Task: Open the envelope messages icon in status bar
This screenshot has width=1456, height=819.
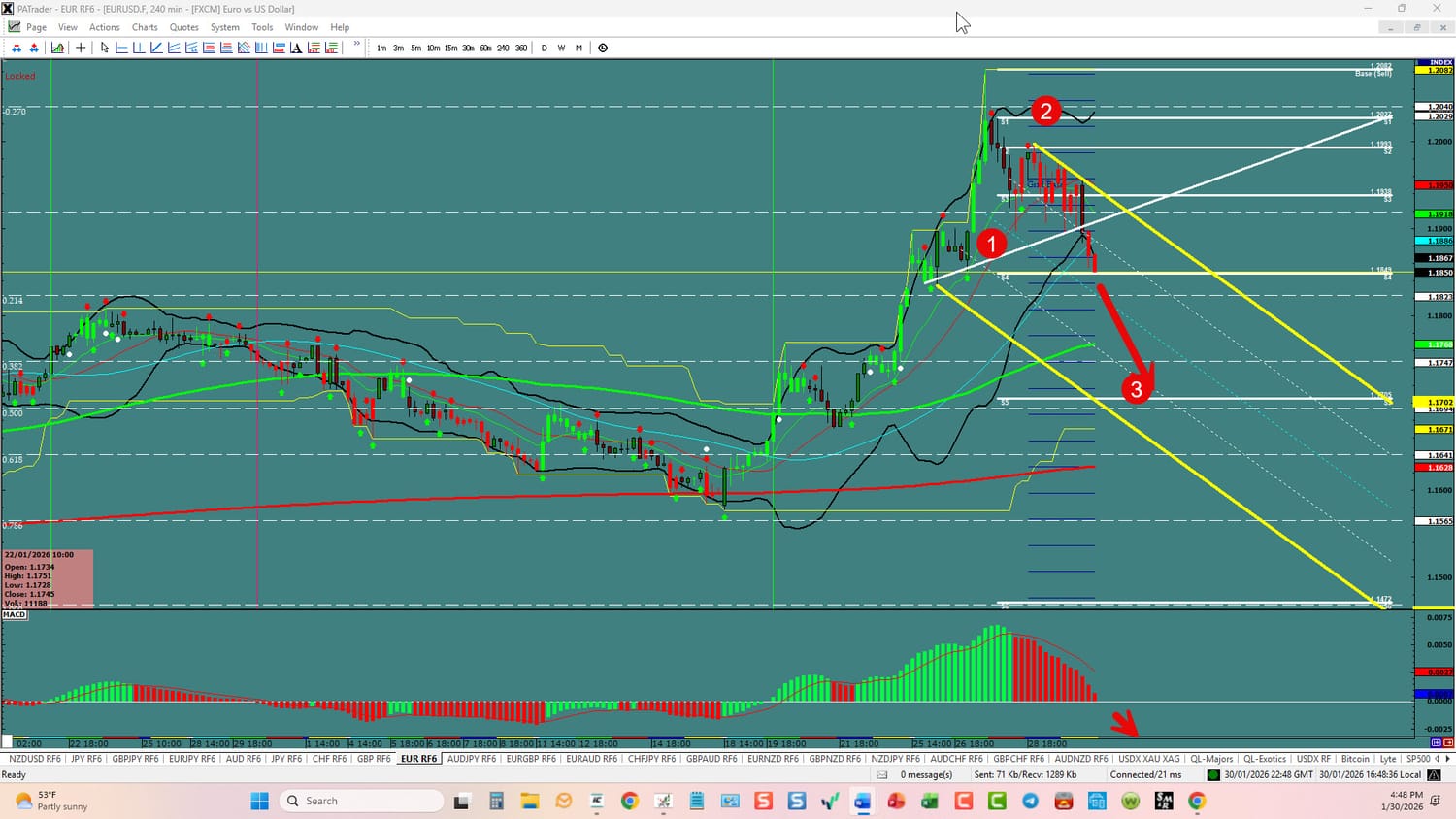Action: [x=882, y=775]
